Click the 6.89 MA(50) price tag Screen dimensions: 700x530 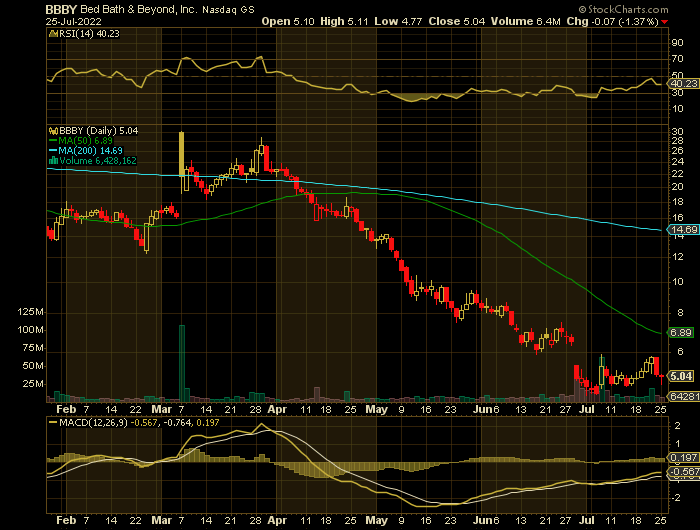tap(681, 332)
